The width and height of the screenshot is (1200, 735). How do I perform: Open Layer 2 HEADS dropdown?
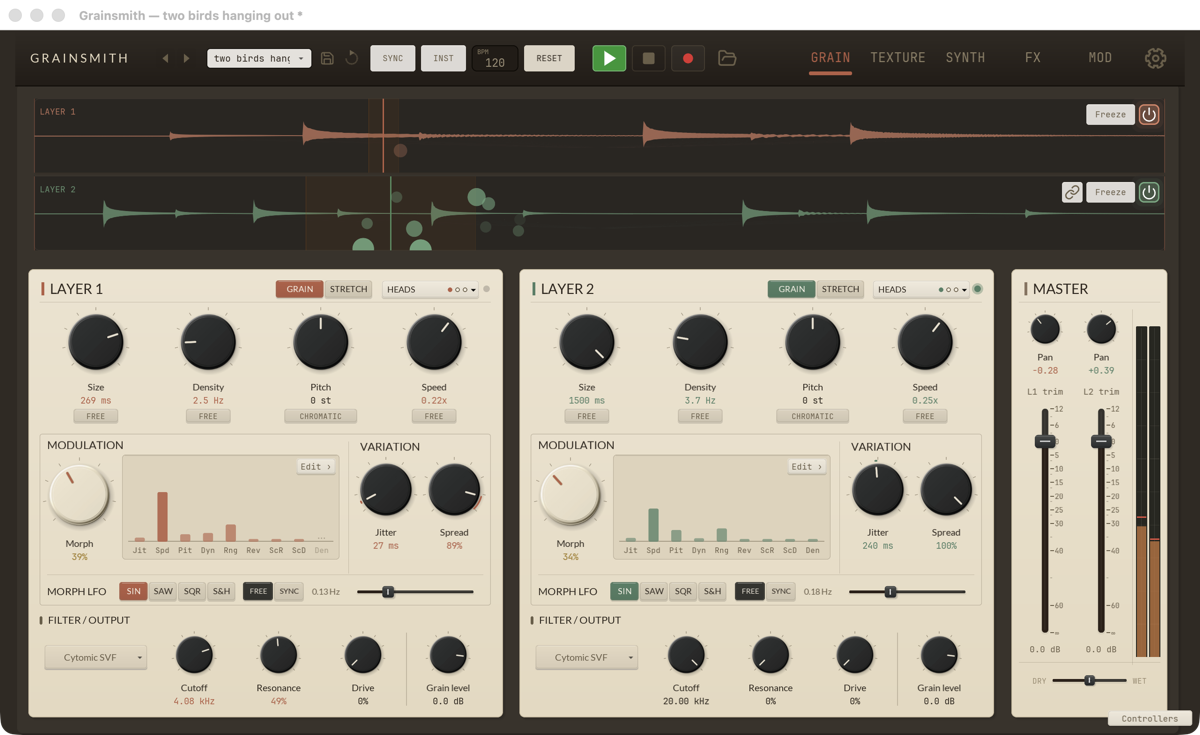(x=922, y=289)
